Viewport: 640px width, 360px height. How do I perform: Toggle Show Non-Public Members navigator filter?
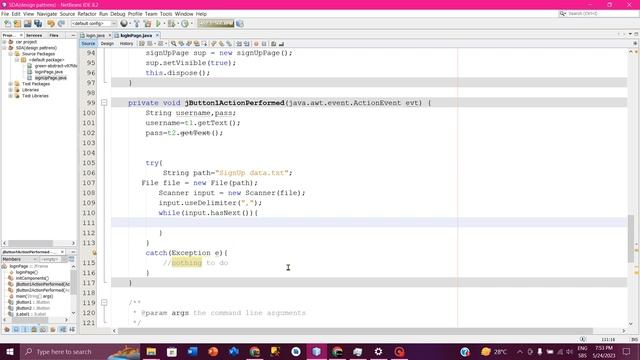click(34, 329)
